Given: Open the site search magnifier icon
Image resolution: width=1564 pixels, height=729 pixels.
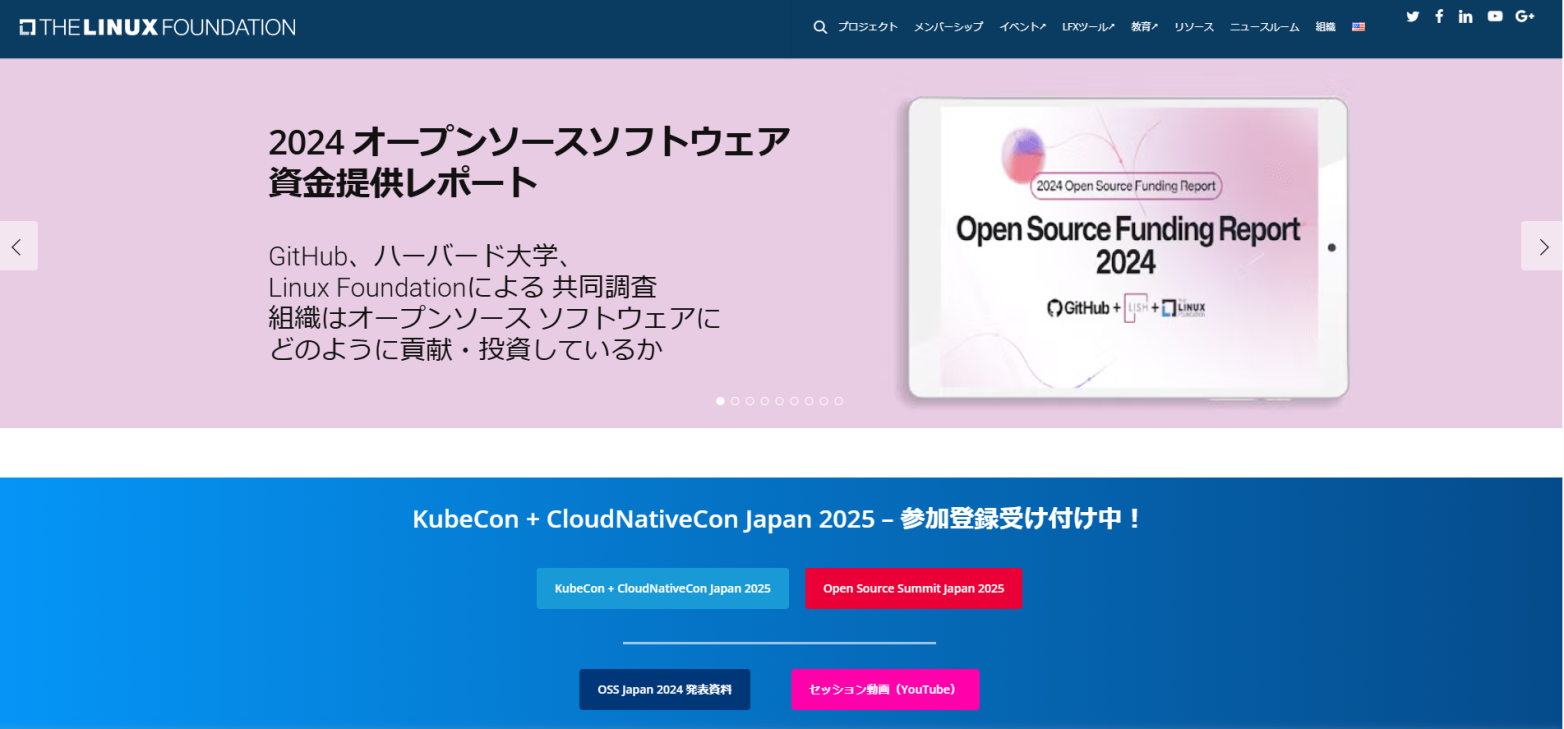Looking at the screenshot, I should click(x=820, y=26).
